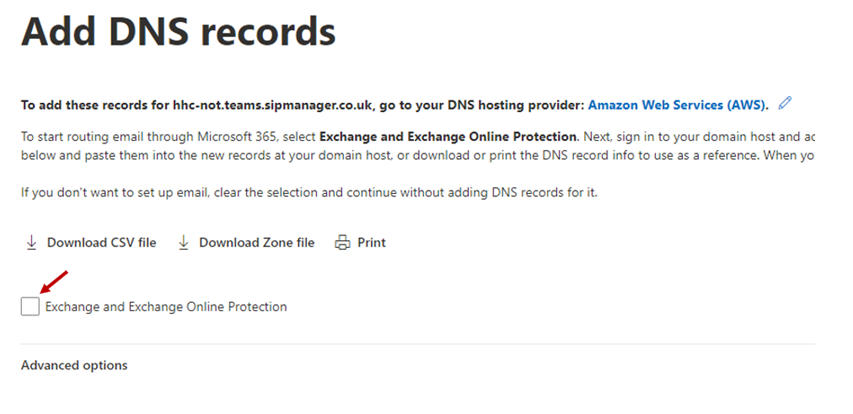Image resolution: width=853 pixels, height=414 pixels.
Task: Tick the Exchange Online Protection checkbox box
Action: click(x=30, y=306)
